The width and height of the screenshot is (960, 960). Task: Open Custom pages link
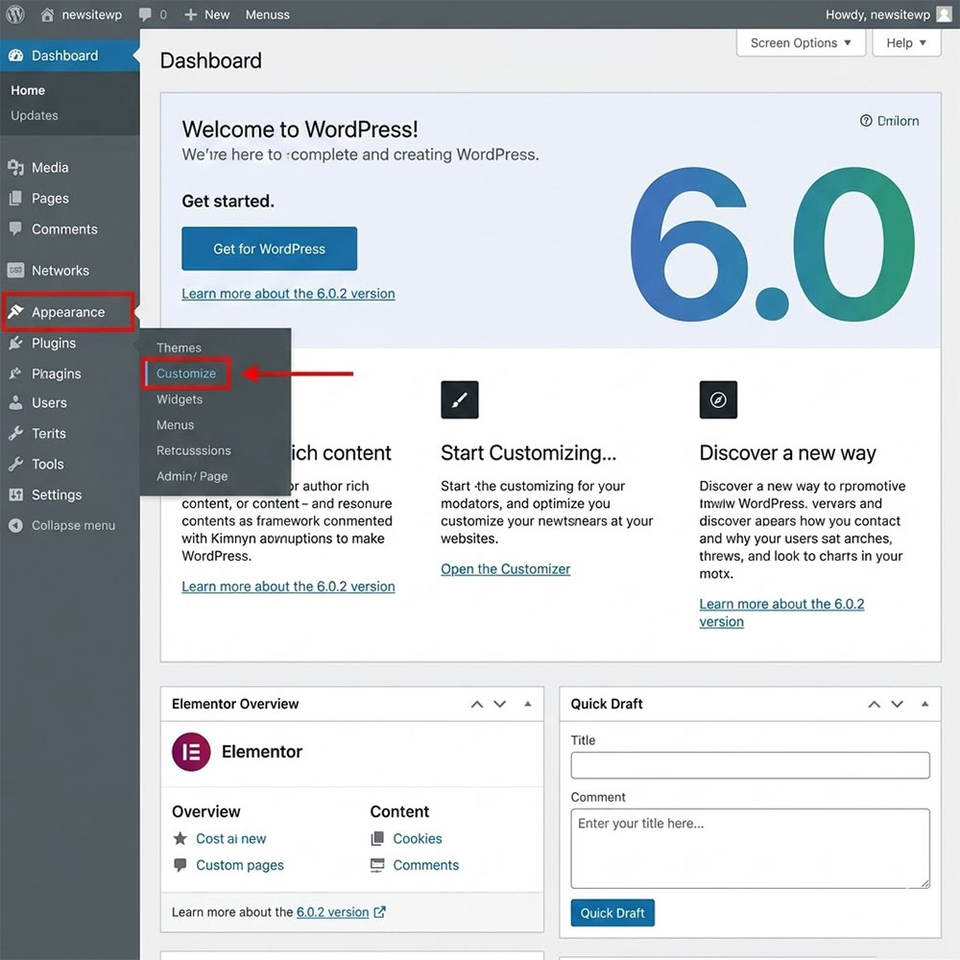pyautogui.click(x=240, y=865)
